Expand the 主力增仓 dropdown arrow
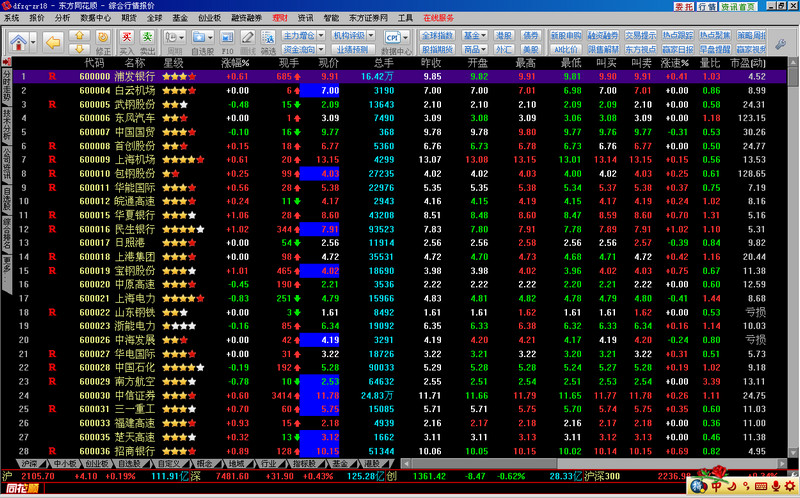Screen dimensions: 800x498 pos(321,35)
